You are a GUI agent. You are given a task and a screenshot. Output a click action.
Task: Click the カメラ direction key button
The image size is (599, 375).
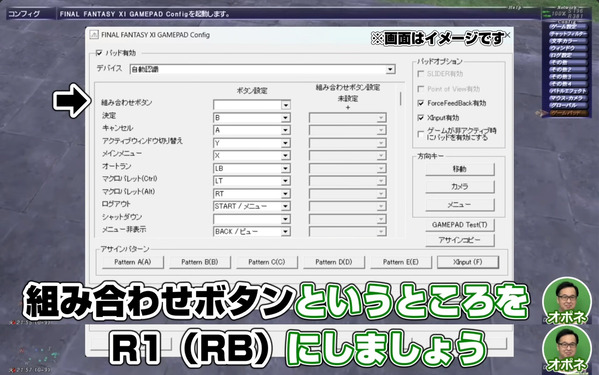(x=460, y=186)
